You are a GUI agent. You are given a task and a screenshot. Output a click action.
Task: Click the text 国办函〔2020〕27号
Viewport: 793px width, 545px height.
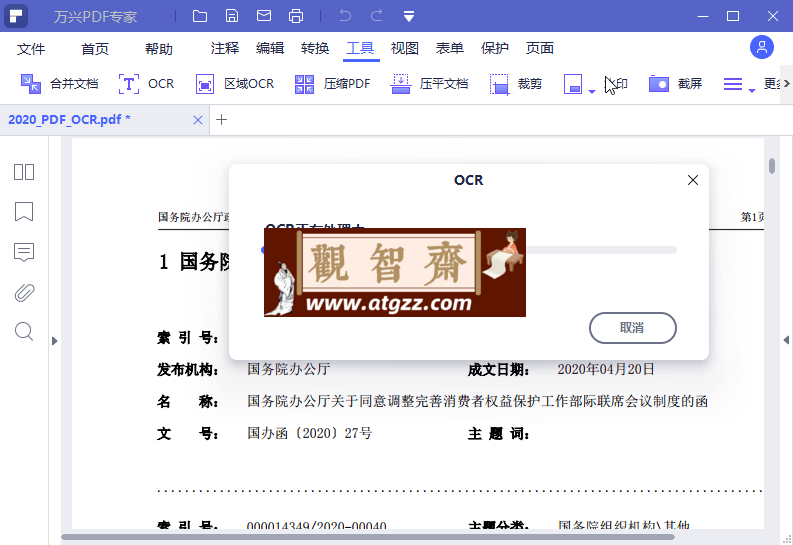coord(310,433)
